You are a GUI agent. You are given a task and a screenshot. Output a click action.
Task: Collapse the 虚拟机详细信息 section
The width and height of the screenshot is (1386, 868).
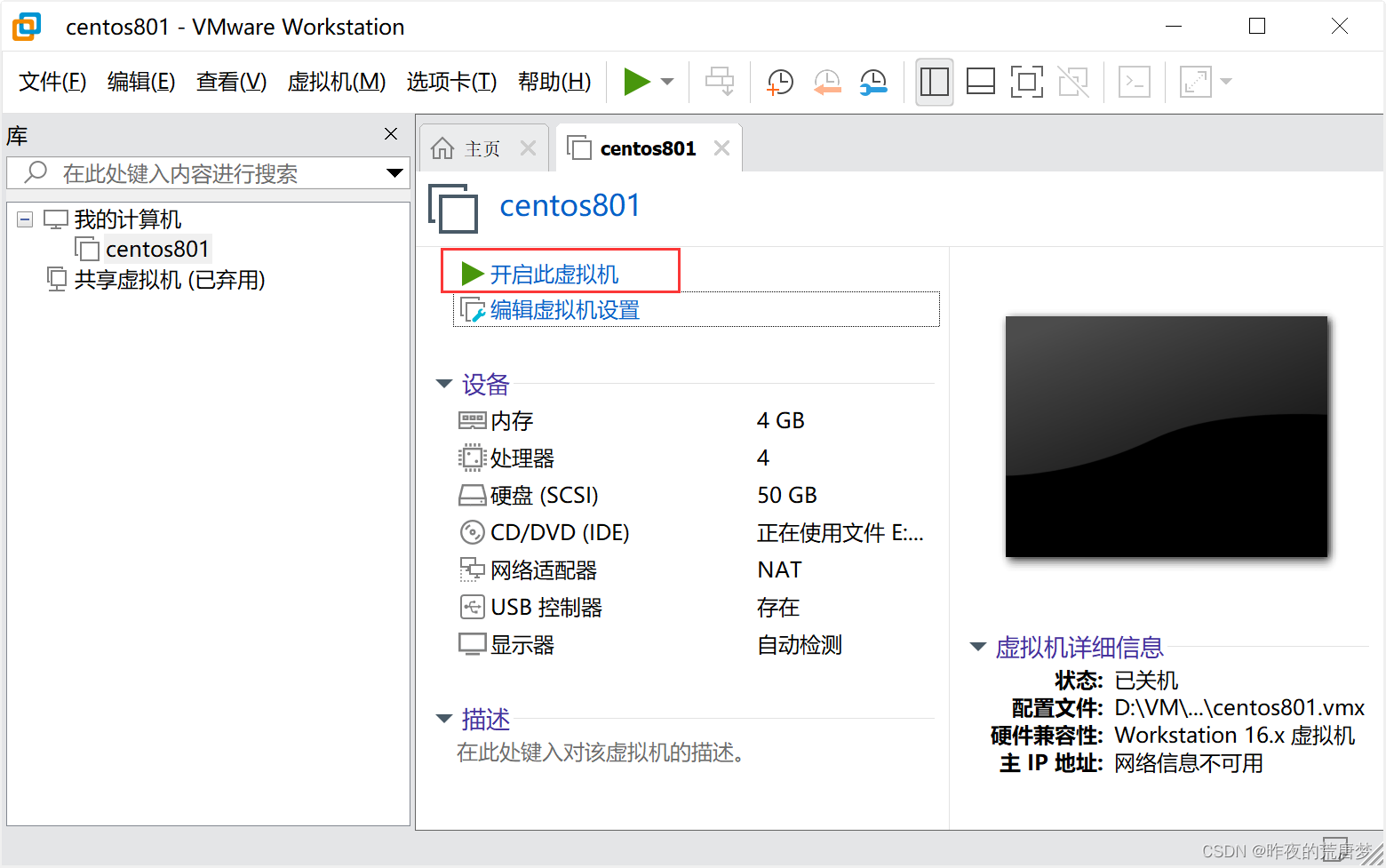point(978,647)
